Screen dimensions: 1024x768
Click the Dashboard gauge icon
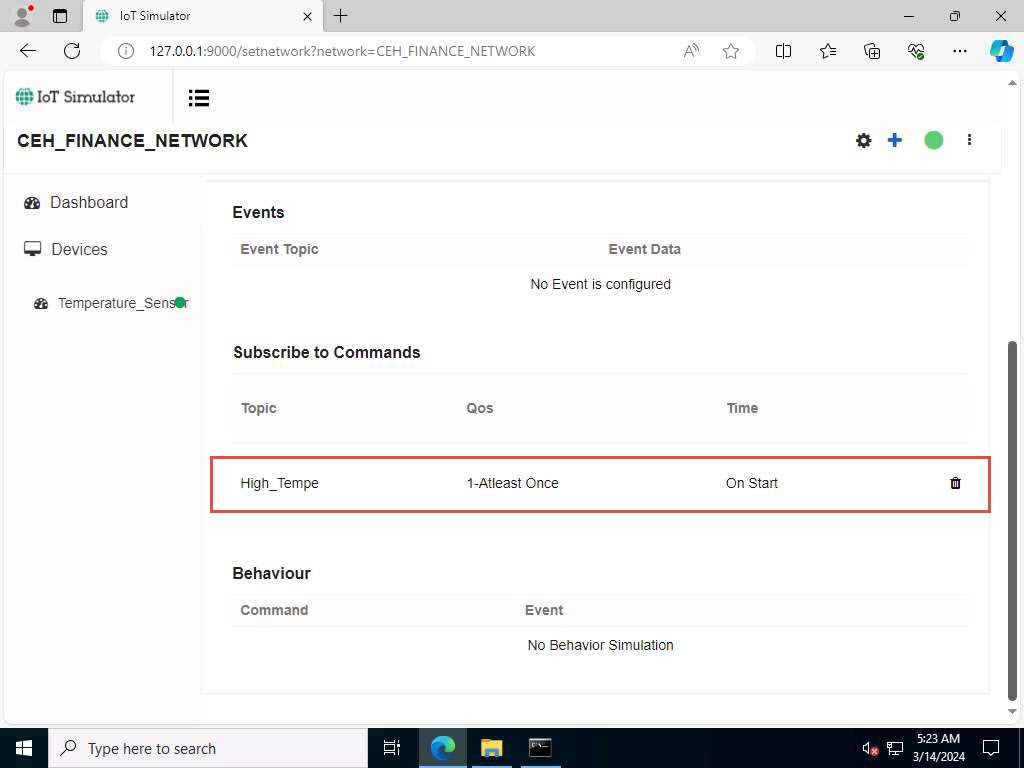(x=32, y=202)
